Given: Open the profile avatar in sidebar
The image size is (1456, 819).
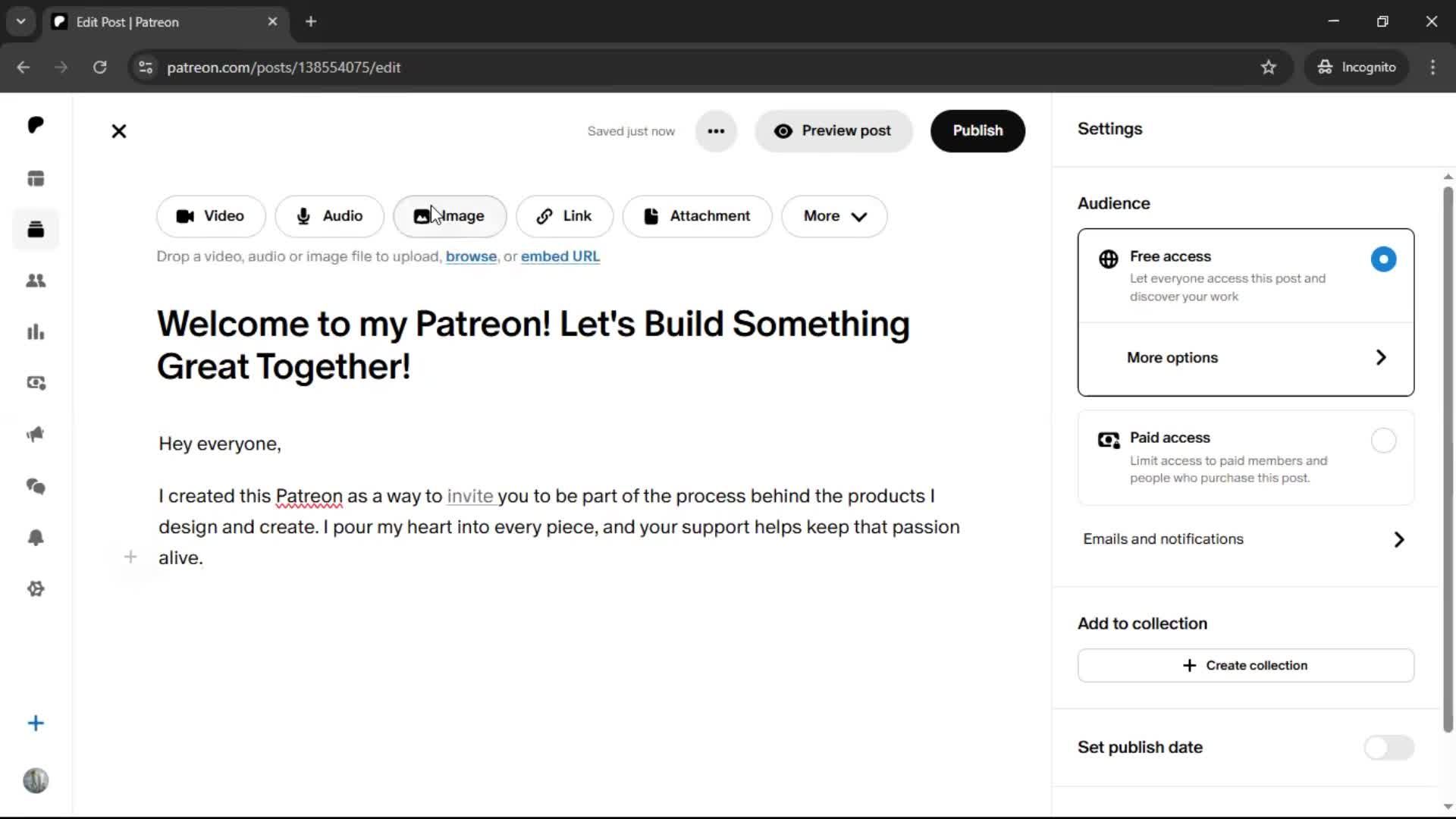Looking at the screenshot, I should click(36, 780).
